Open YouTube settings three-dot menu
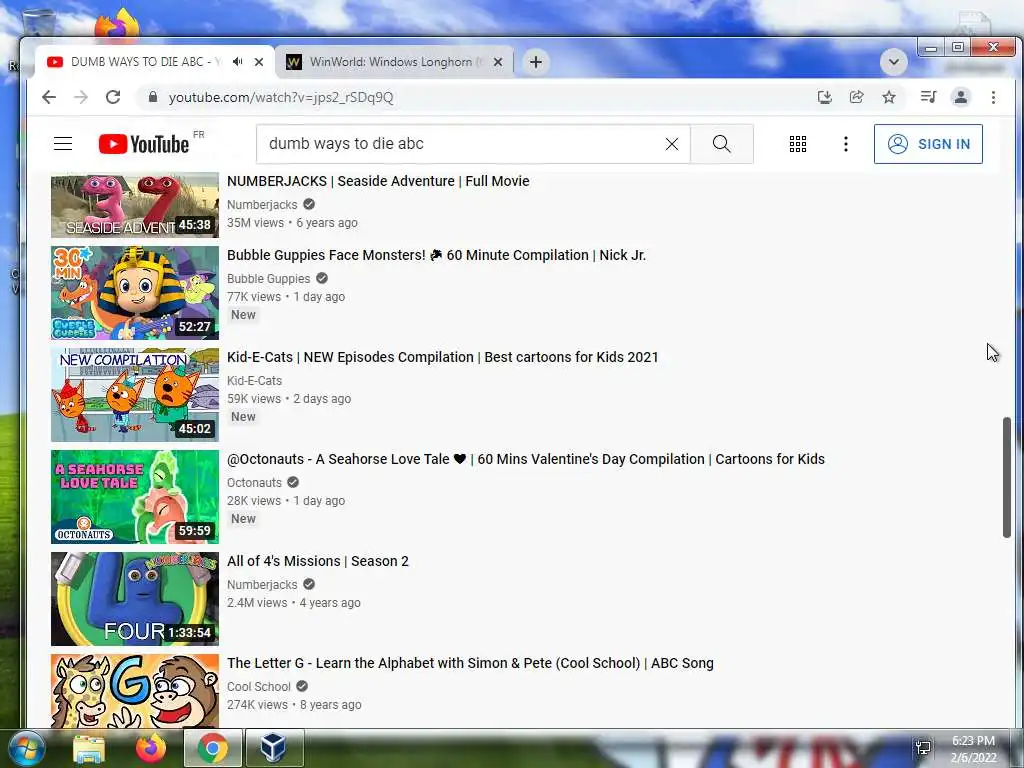 point(846,144)
